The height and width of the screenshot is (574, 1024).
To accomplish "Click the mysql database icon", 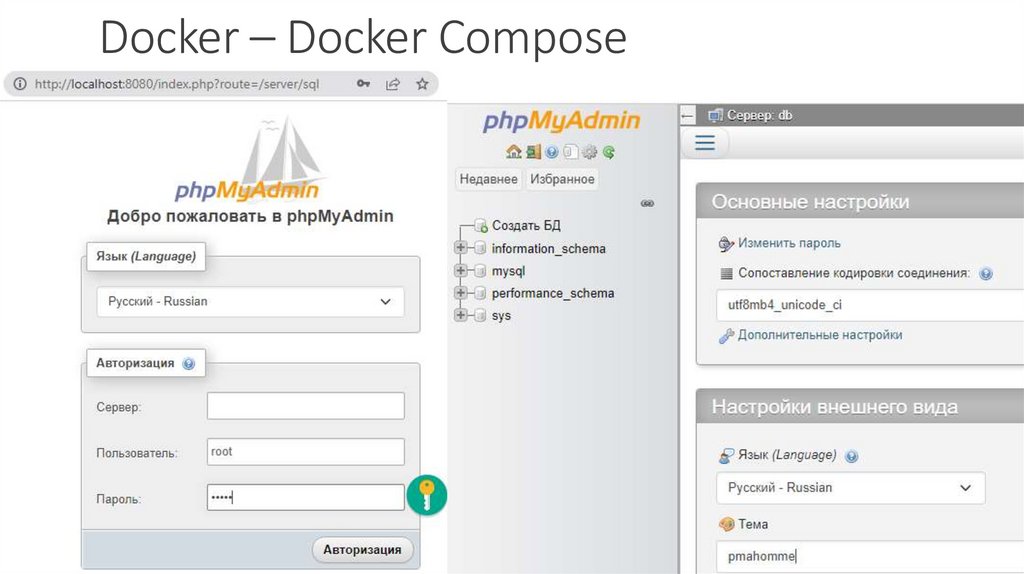I will pyautogui.click(x=480, y=270).
